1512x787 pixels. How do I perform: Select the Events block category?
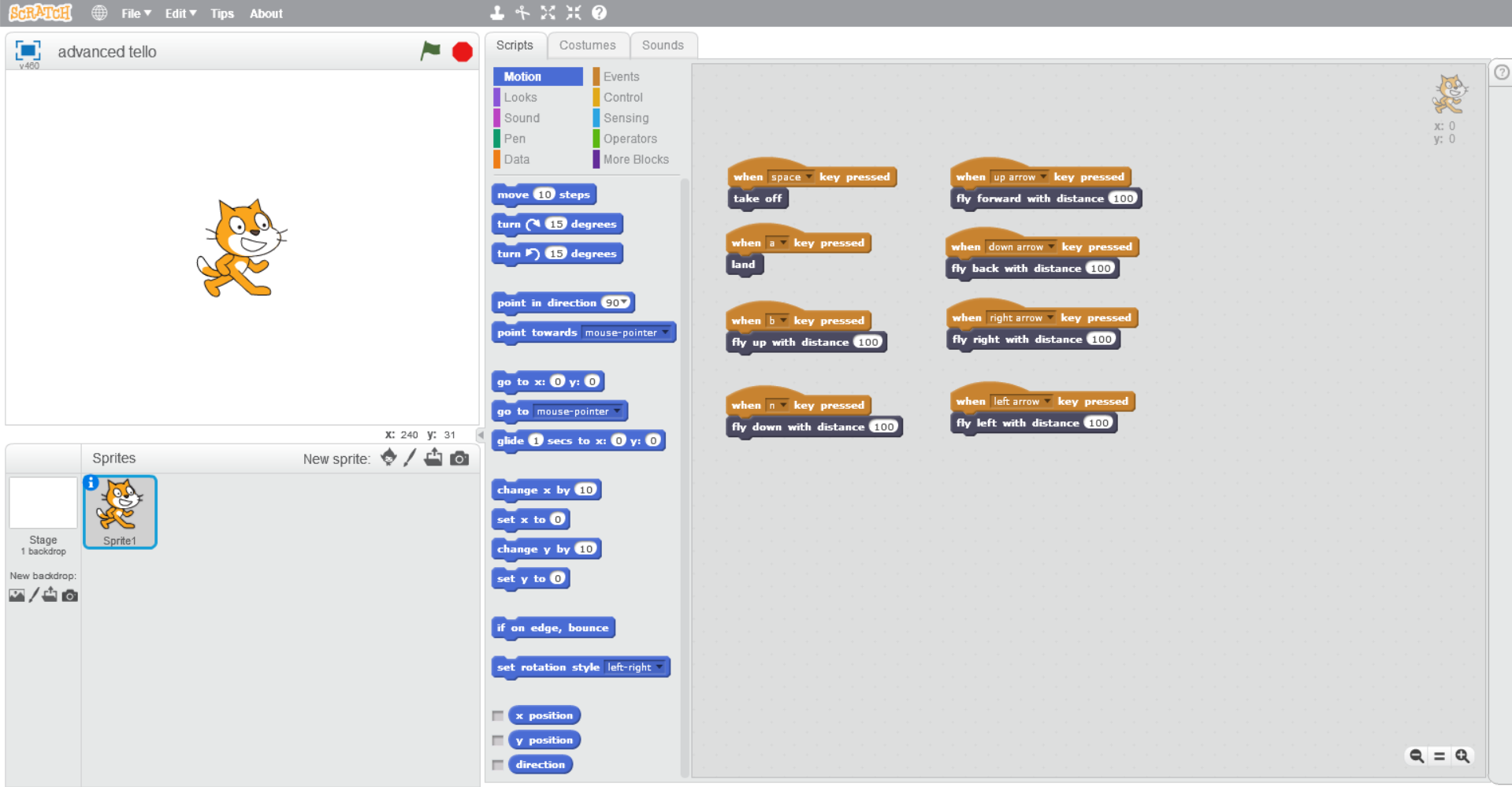click(621, 76)
